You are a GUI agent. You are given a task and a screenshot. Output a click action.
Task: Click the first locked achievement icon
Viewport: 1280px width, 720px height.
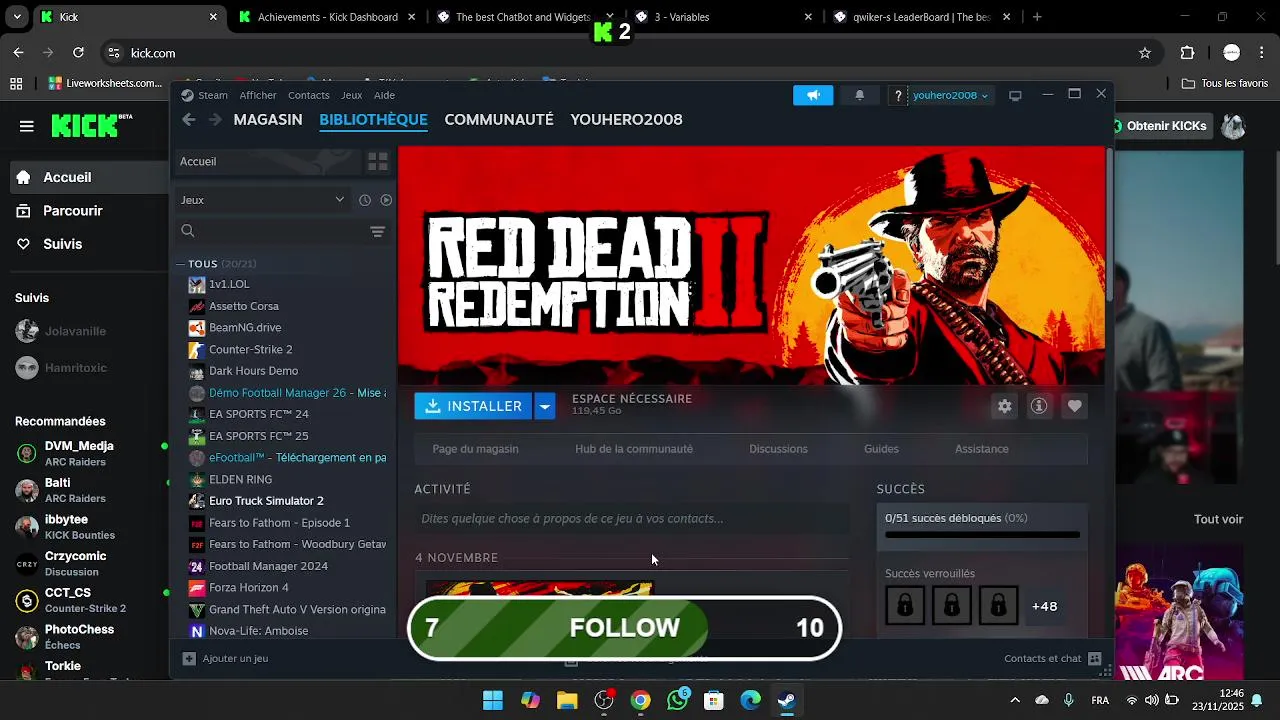point(905,606)
